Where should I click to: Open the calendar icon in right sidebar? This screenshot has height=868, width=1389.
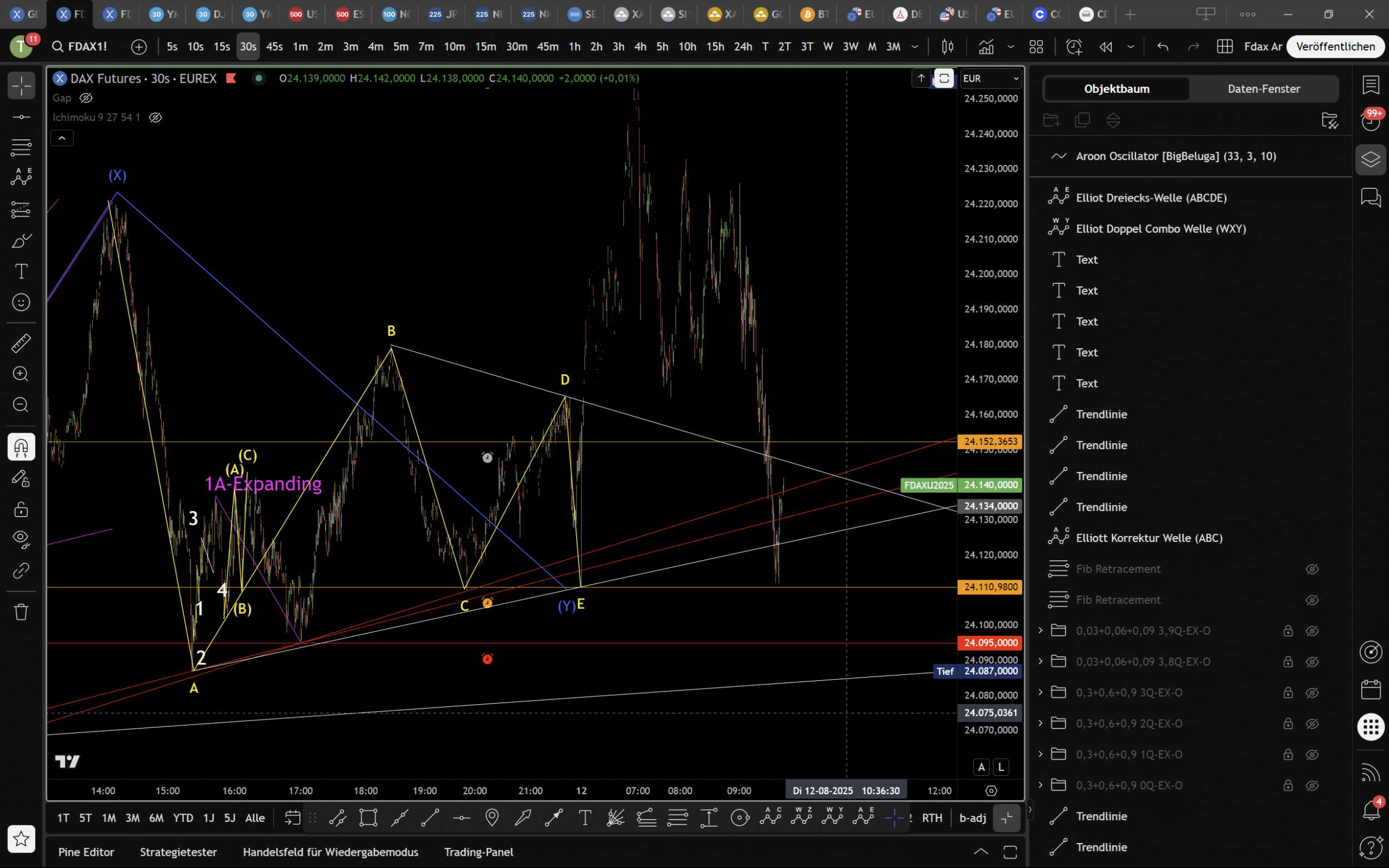click(1371, 689)
